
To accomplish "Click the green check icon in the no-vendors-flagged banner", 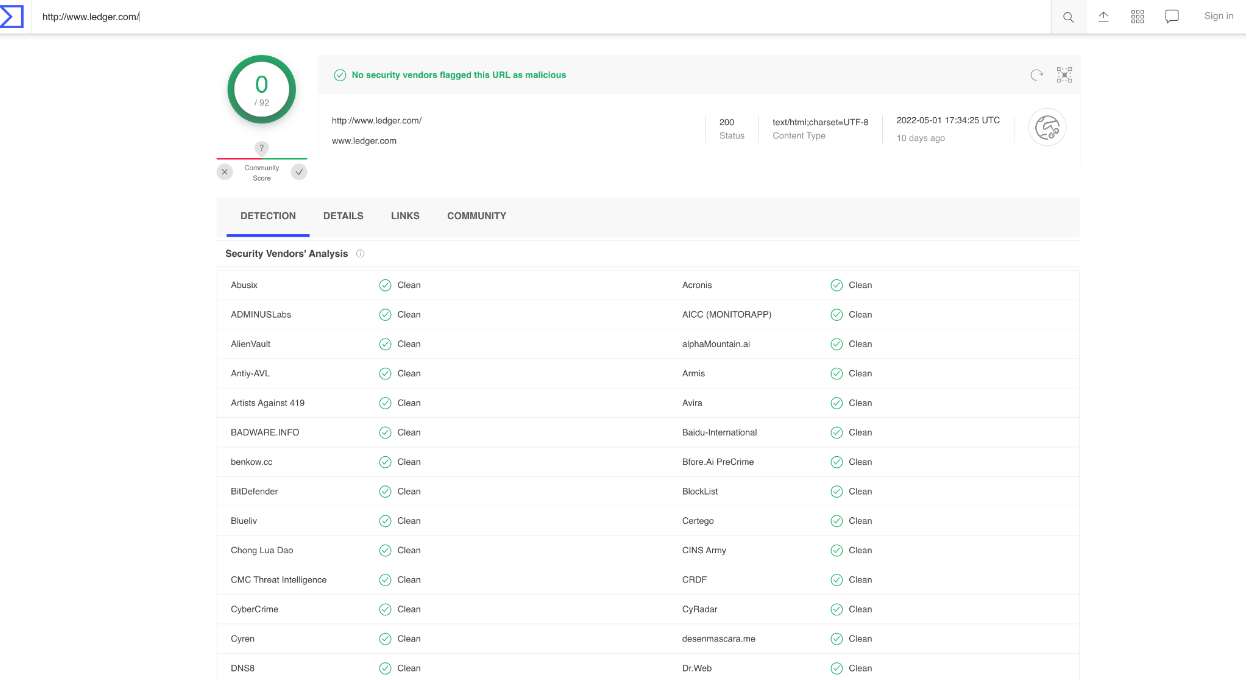I will point(340,75).
